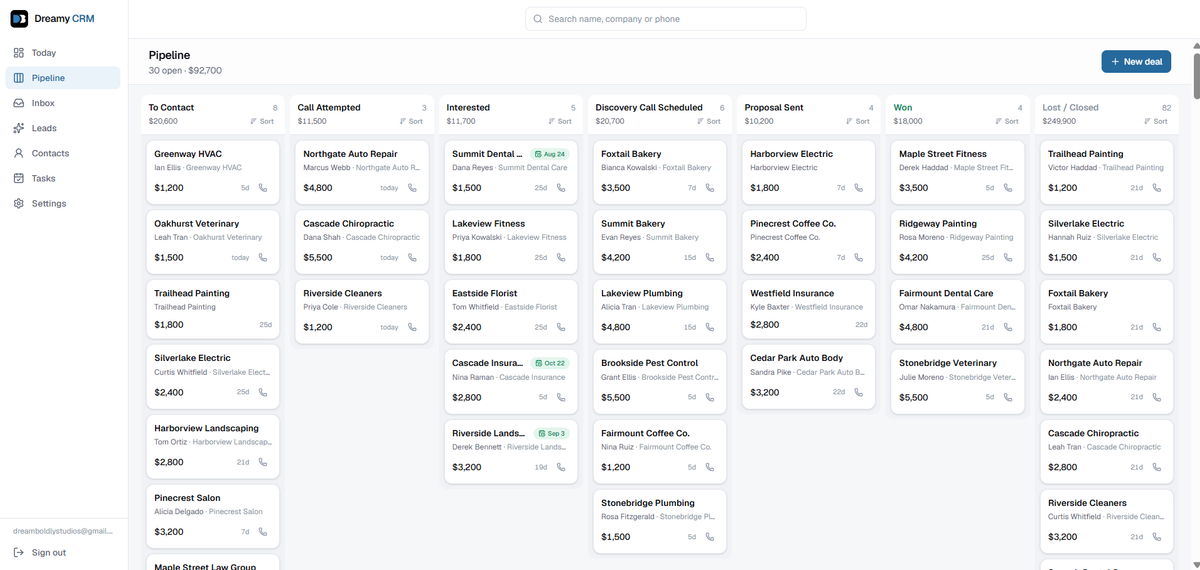Screen dimensions: 1200x570
Task: Click phone icon on Maple Street Fitness card
Action: (x=1008, y=188)
